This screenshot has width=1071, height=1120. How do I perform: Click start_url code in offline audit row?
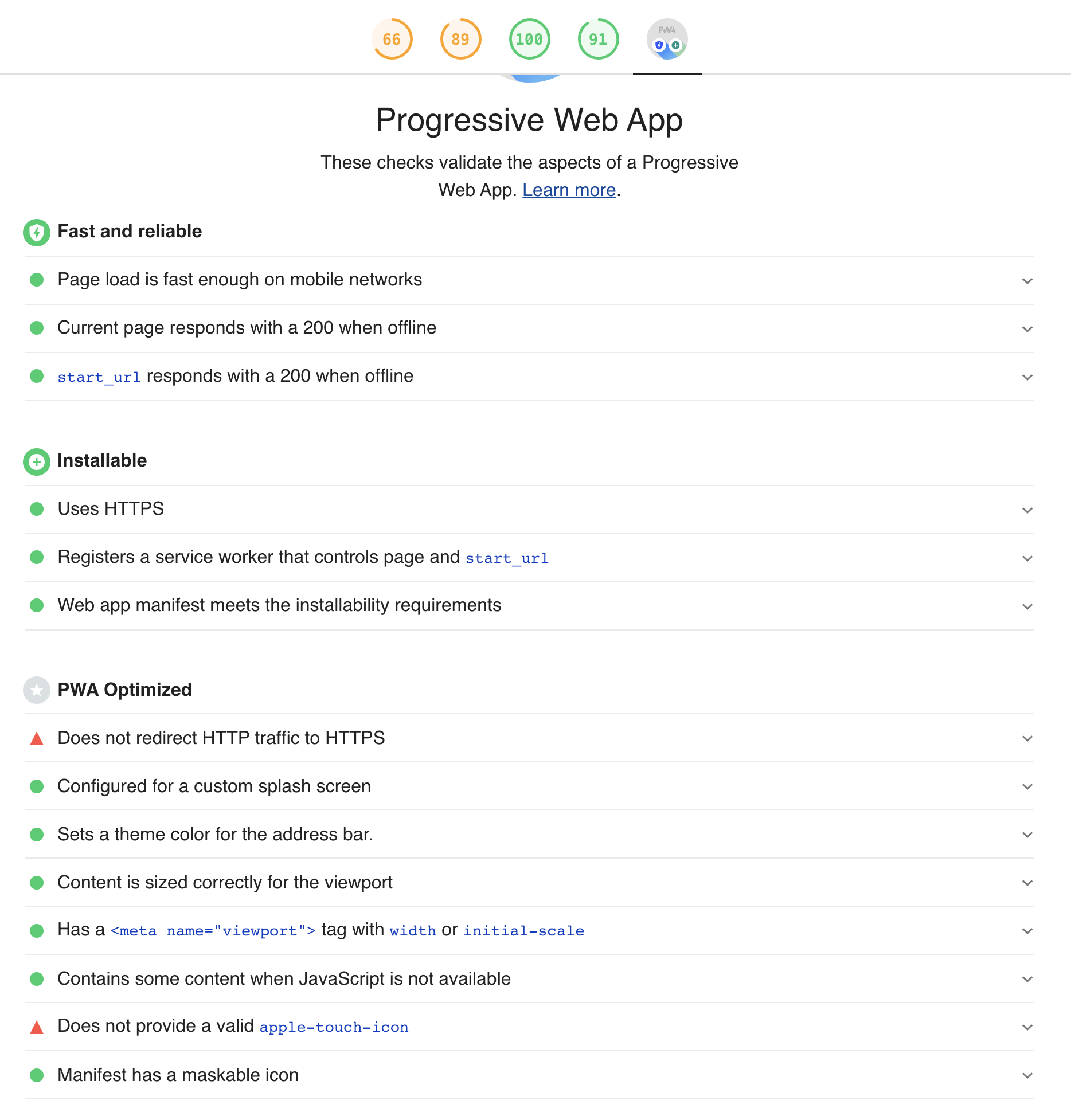point(99,377)
